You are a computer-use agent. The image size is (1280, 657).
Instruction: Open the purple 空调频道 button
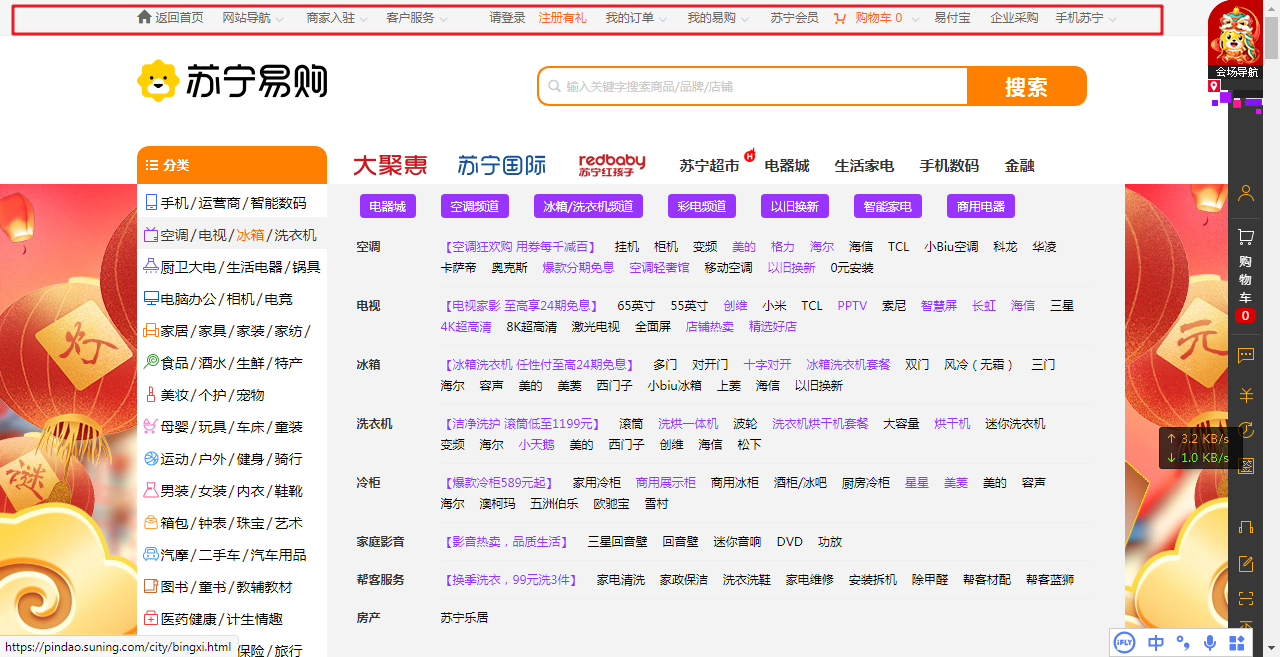(474, 206)
